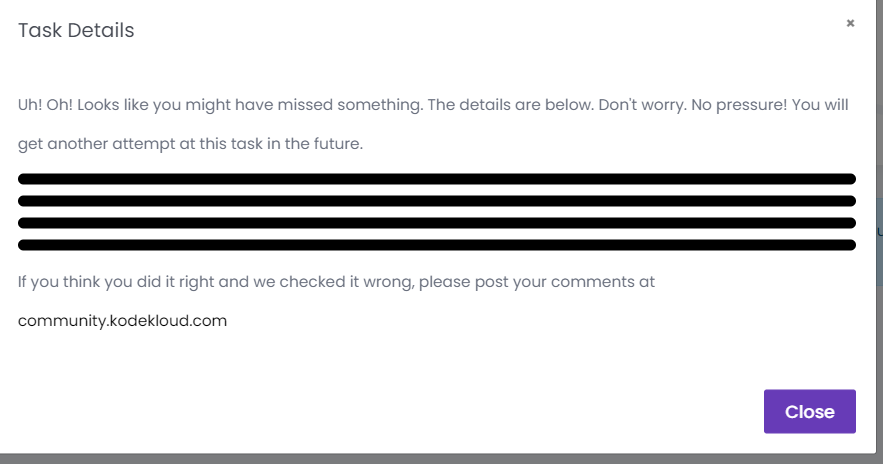Click the purple Close button
Screen dimensions: 883x464
(809, 411)
